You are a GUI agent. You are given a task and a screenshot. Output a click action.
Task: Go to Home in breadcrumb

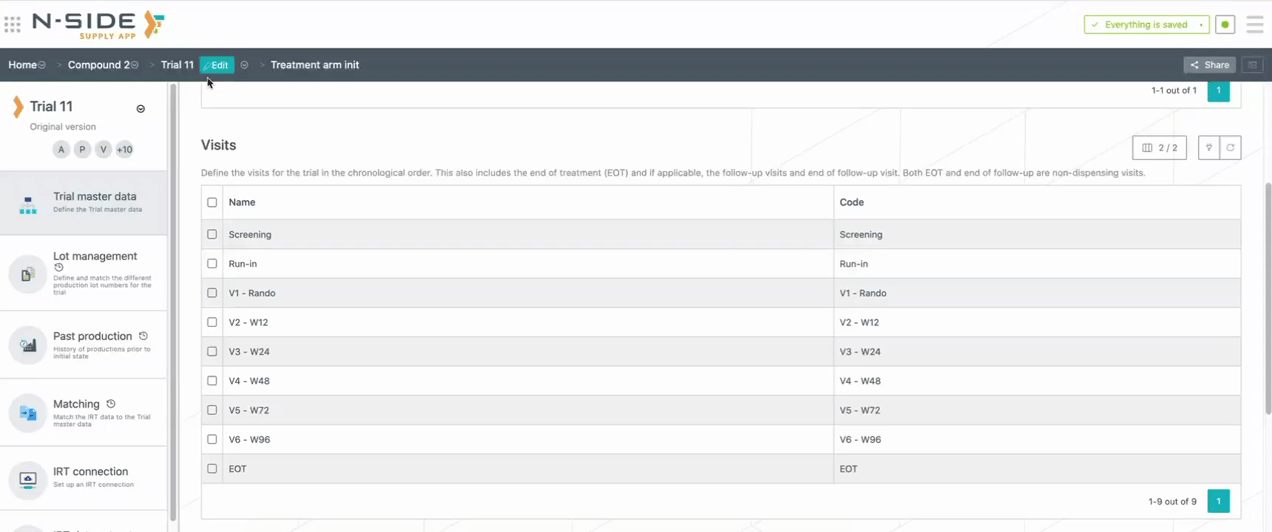(x=22, y=65)
